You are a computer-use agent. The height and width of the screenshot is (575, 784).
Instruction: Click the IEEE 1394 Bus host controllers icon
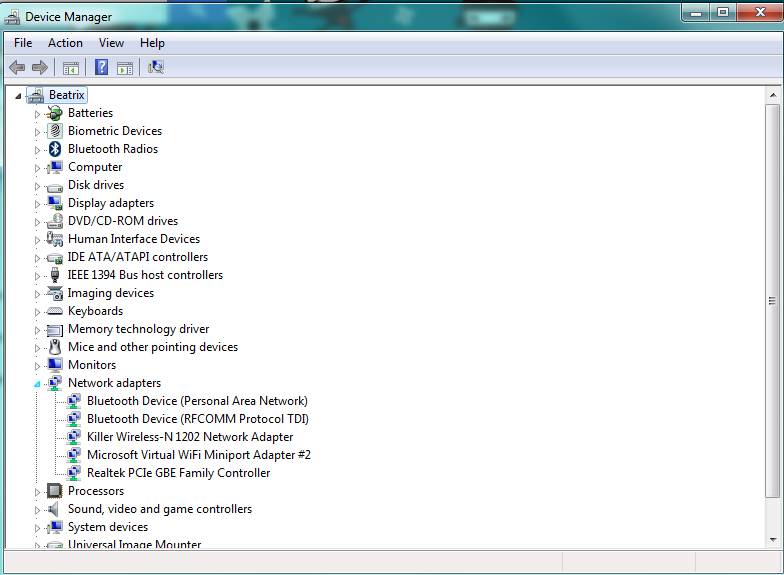(55, 275)
